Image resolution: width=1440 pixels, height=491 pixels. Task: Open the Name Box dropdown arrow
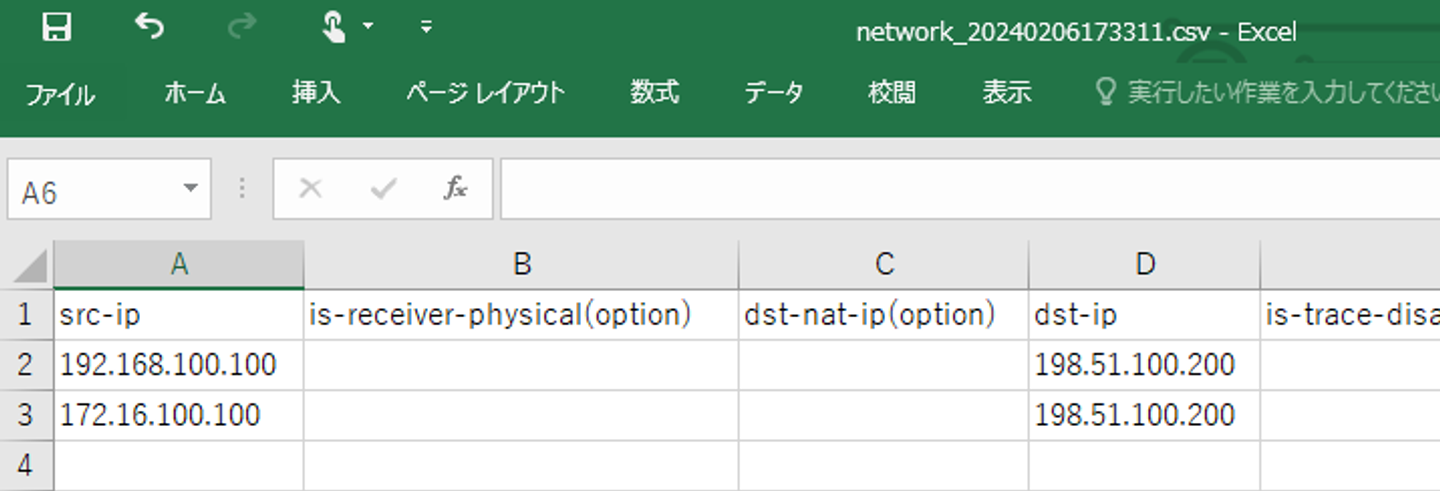click(190, 189)
